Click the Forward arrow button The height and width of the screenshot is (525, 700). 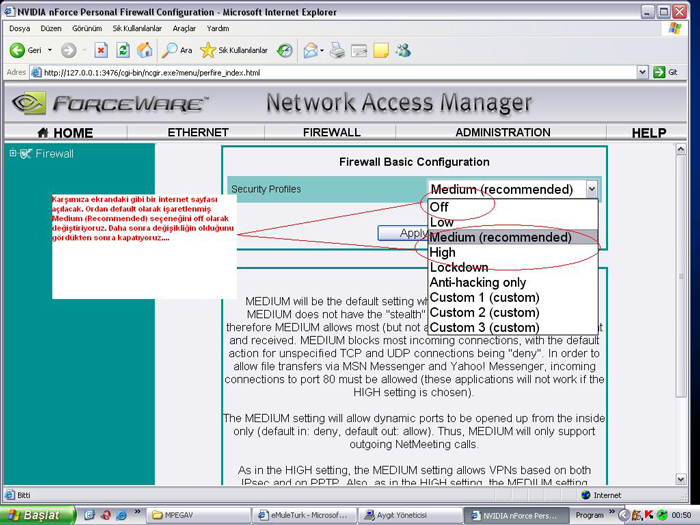click(68, 50)
